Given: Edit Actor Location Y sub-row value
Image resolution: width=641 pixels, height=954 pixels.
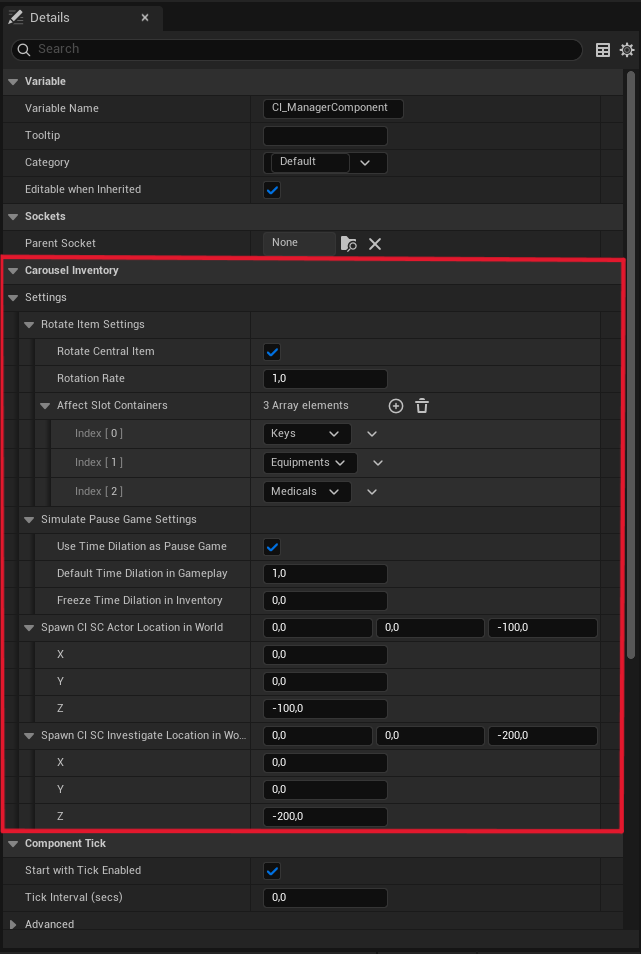Looking at the screenshot, I should click(x=325, y=681).
